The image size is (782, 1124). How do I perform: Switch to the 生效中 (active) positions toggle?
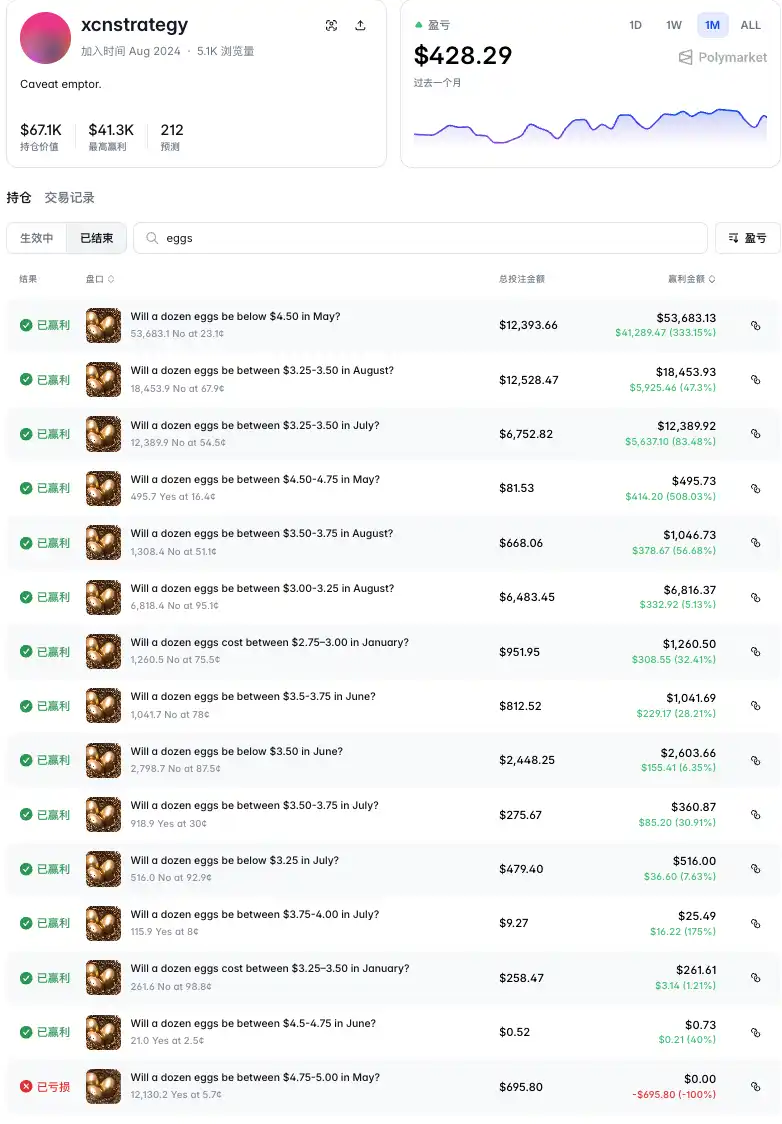37,238
